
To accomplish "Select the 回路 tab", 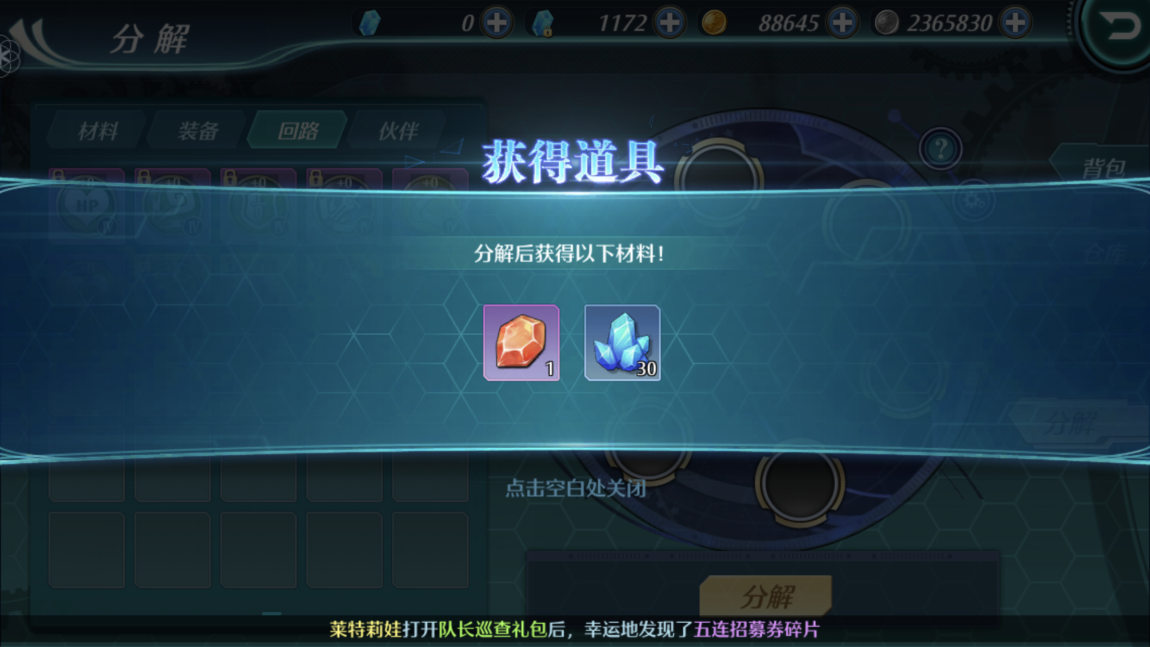I will click(298, 131).
